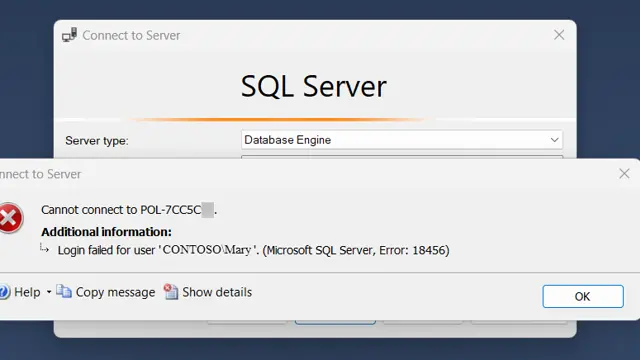Click the Copy message button

click(106, 292)
